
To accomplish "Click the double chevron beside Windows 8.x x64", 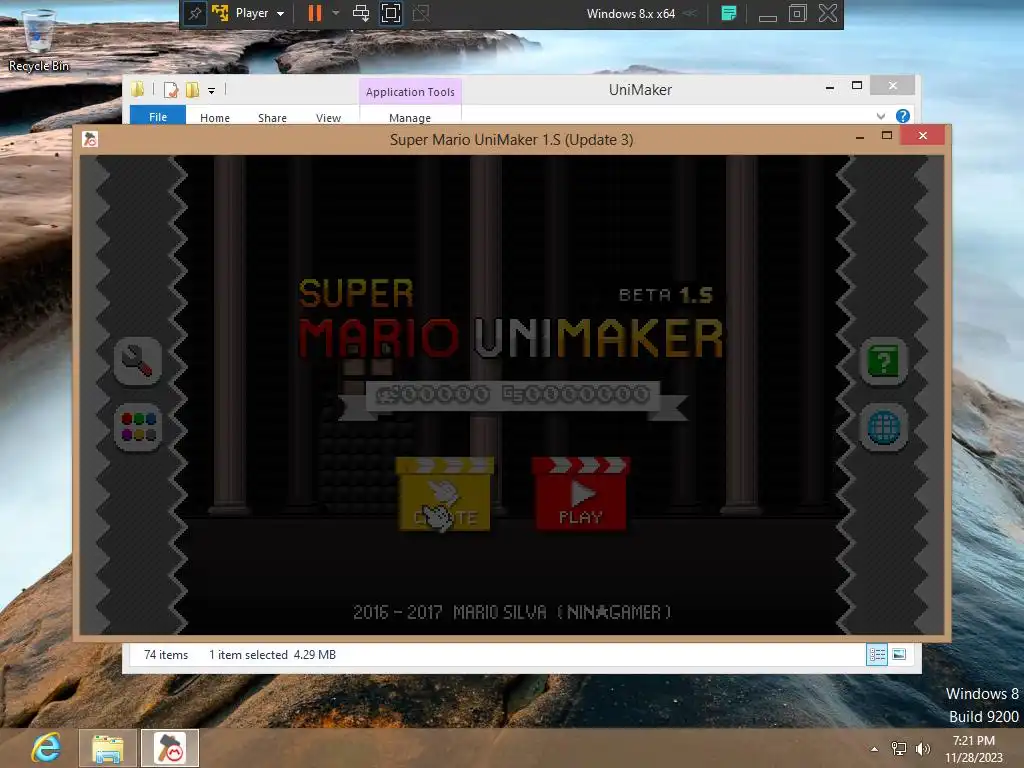I will 690,13.
